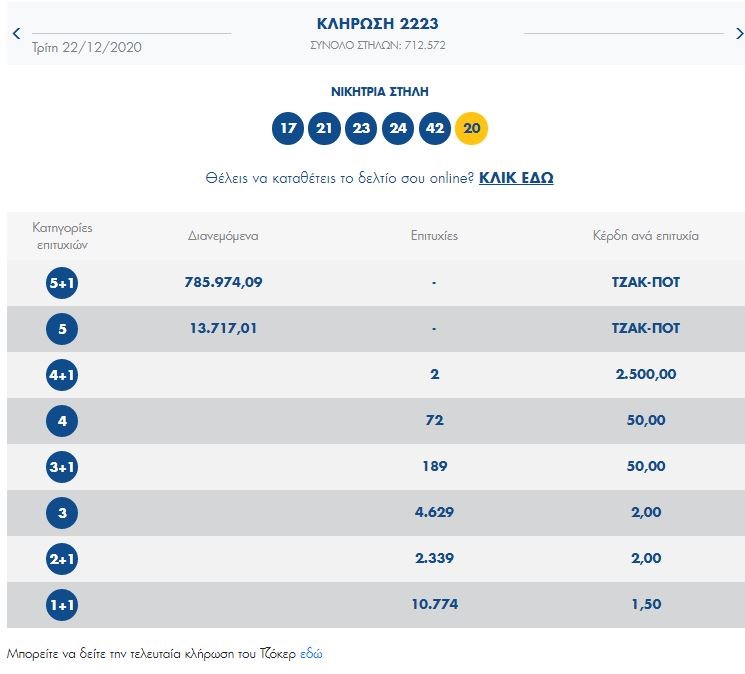745x674 pixels.
Task: Click the 2+1 category badge
Action: (x=62, y=559)
